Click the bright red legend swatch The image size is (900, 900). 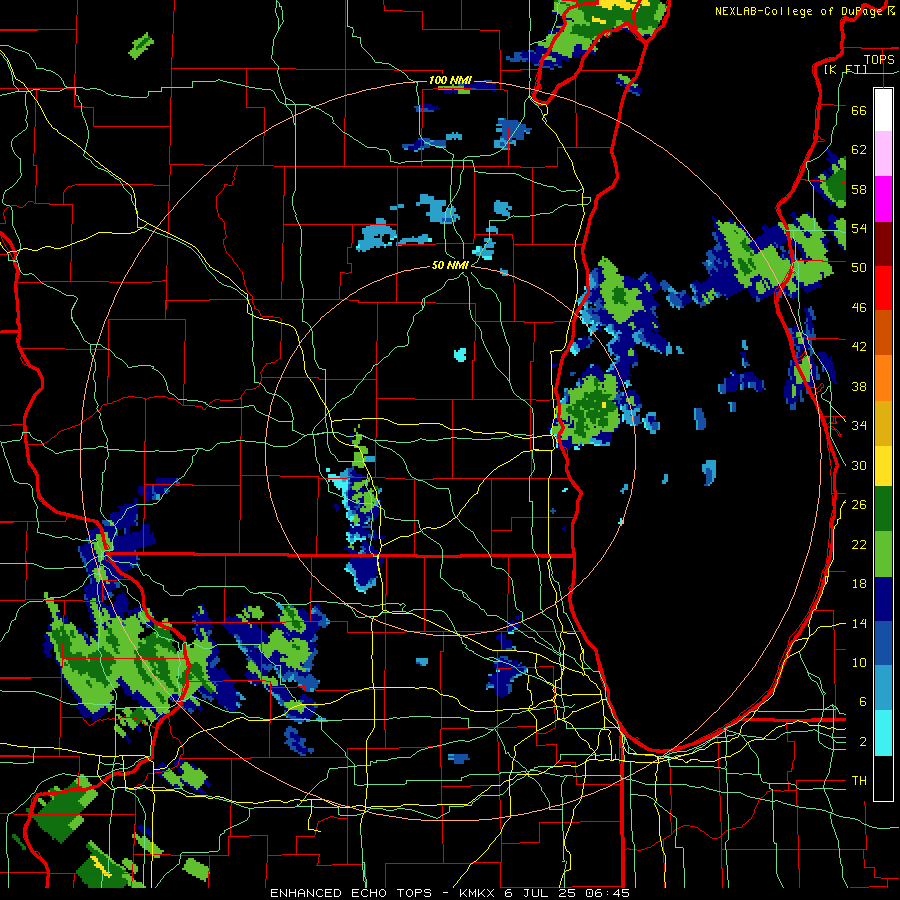tap(883, 288)
